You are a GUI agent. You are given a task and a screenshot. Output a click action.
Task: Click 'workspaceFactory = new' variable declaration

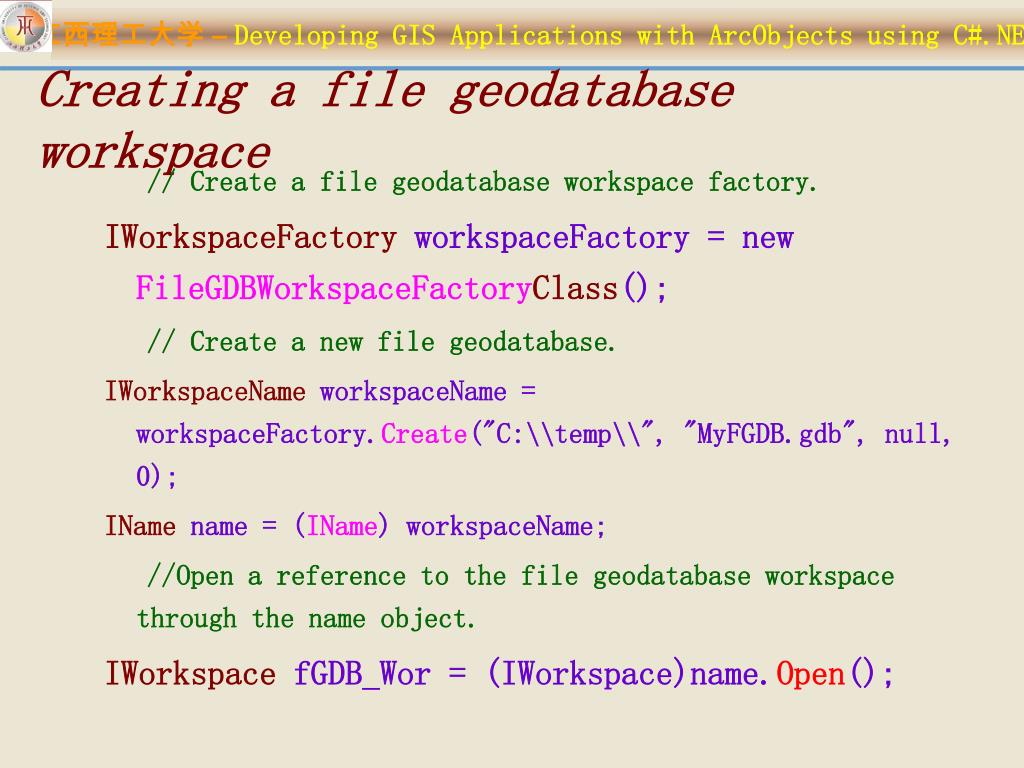(603, 238)
